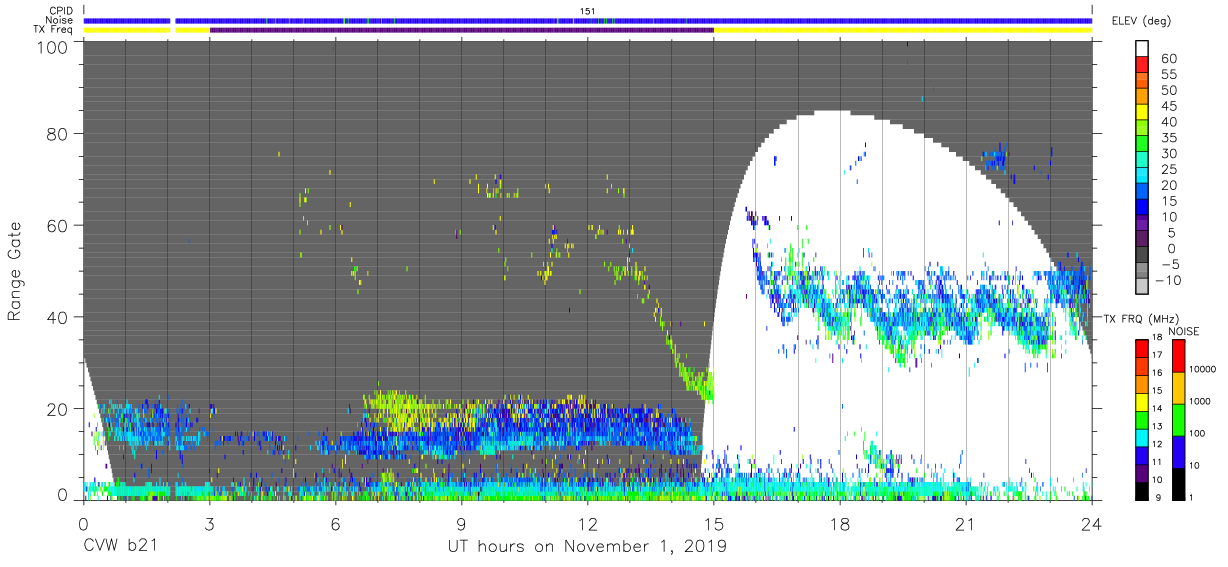Viewport: 1228px width, 567px height.
Task: Click the white top swatch of elevation colorbar
Action: click(x=1144, y=49)
